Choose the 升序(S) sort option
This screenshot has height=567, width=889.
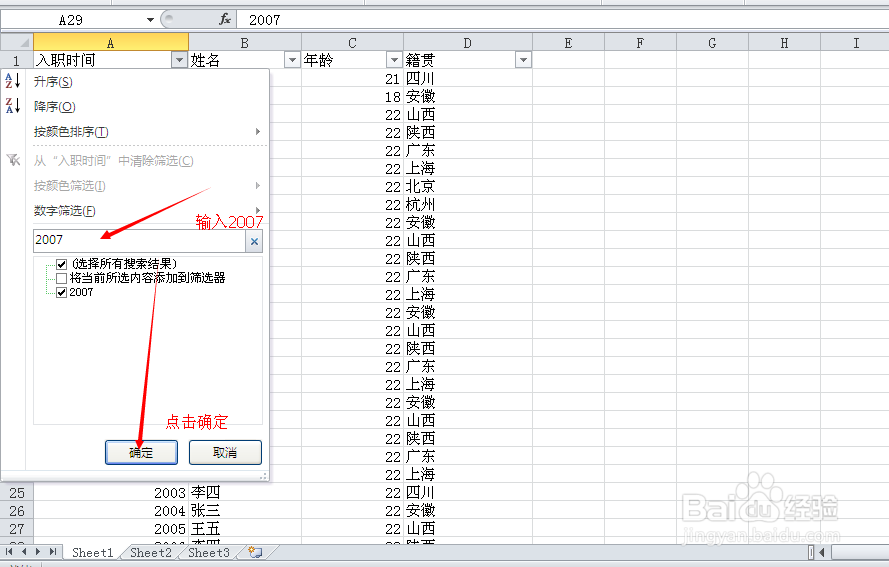click(x=53, y=82)
